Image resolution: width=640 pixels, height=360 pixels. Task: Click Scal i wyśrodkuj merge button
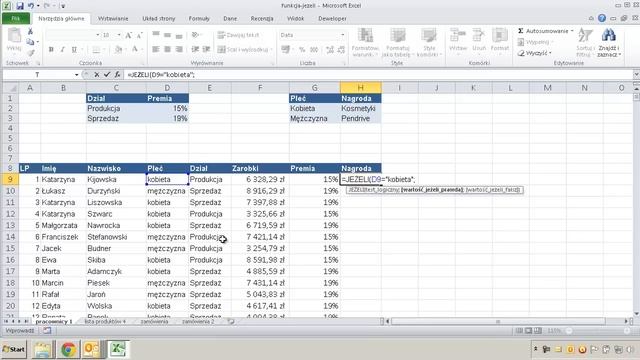245,49
